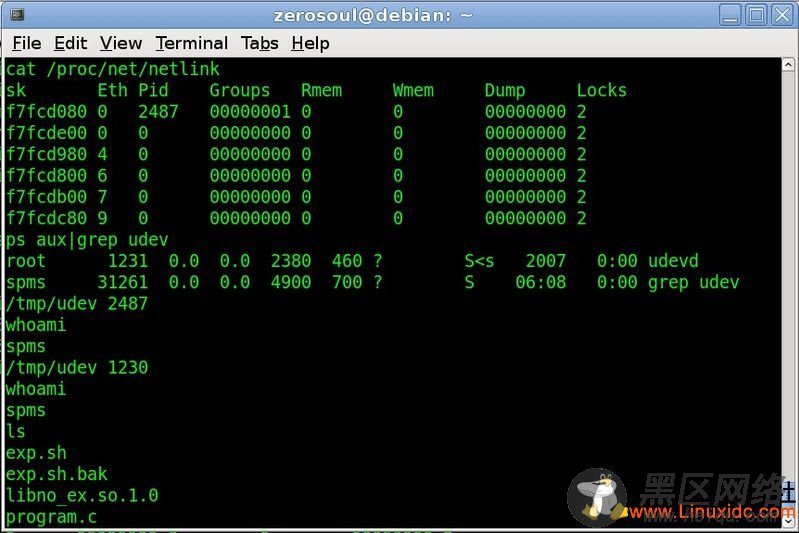Click the 'Dump' column header
This screenshot has width=799, height=533.
pyautogui.click(x=504, y=90)
